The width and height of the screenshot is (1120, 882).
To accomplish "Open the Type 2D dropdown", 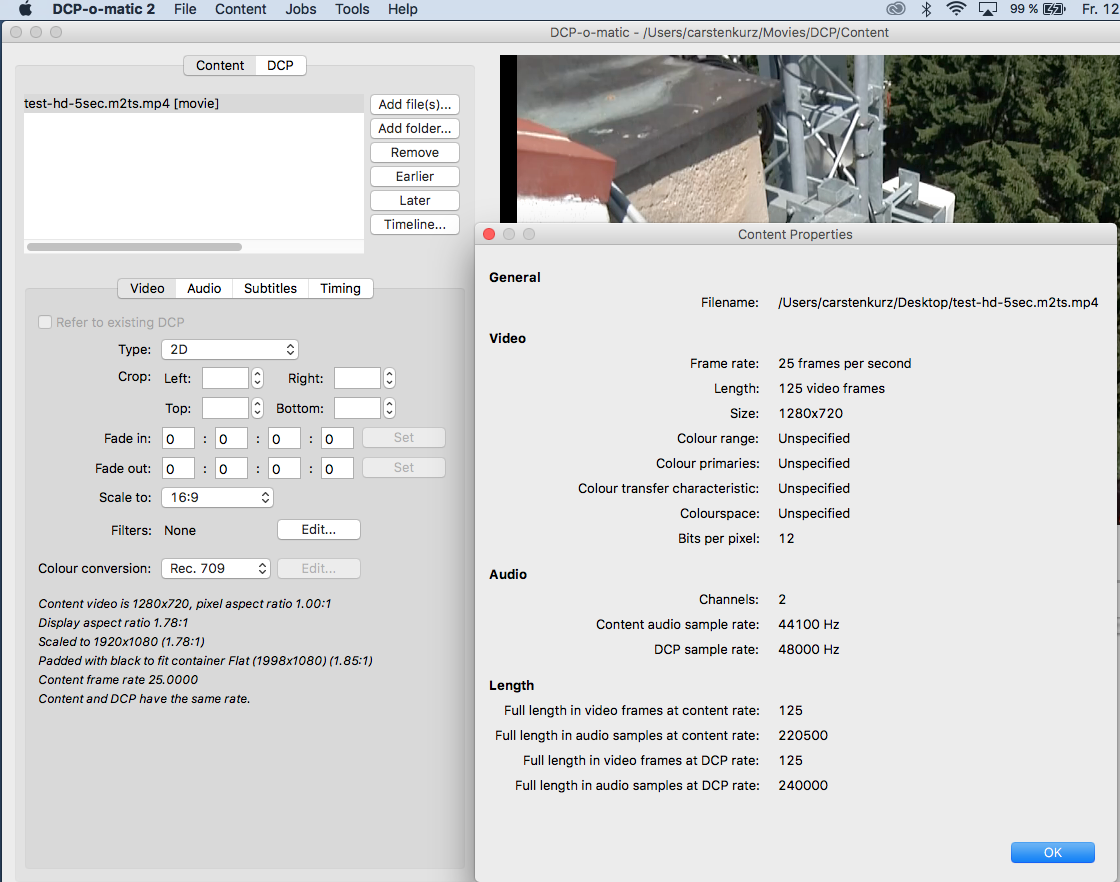I will [x=229, y=349].
